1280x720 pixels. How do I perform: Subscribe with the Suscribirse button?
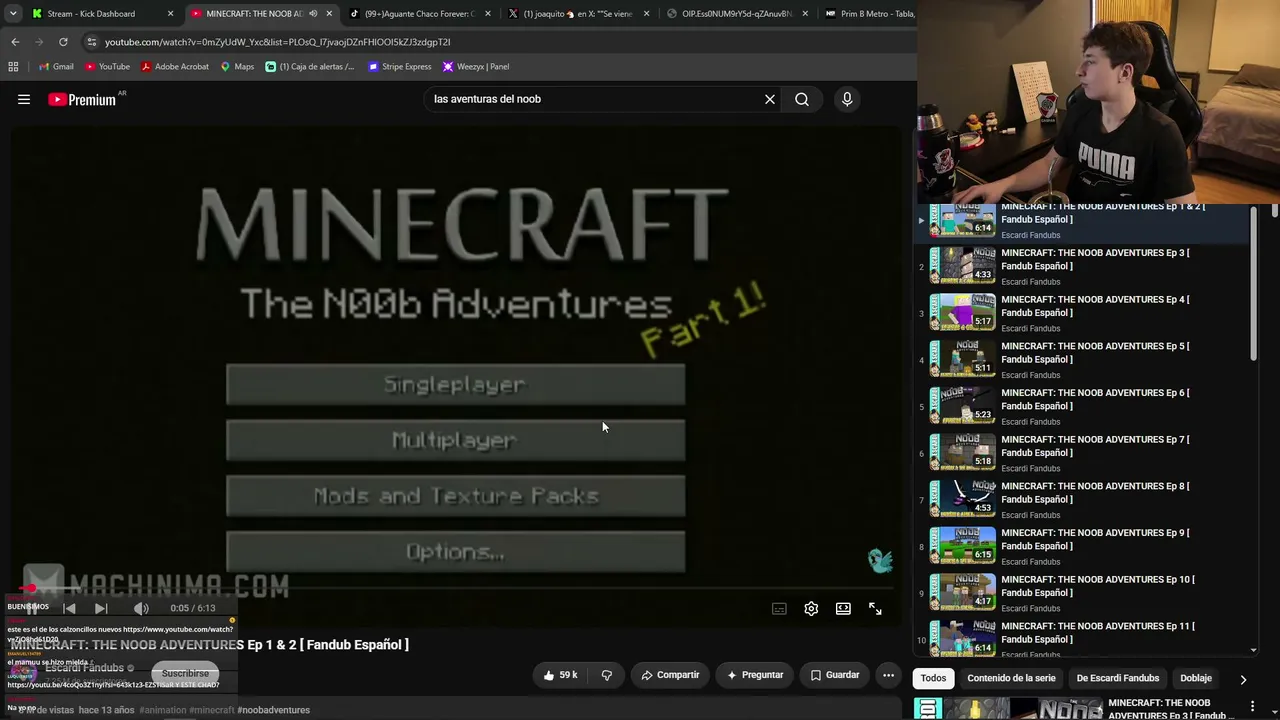coord(185,673)
